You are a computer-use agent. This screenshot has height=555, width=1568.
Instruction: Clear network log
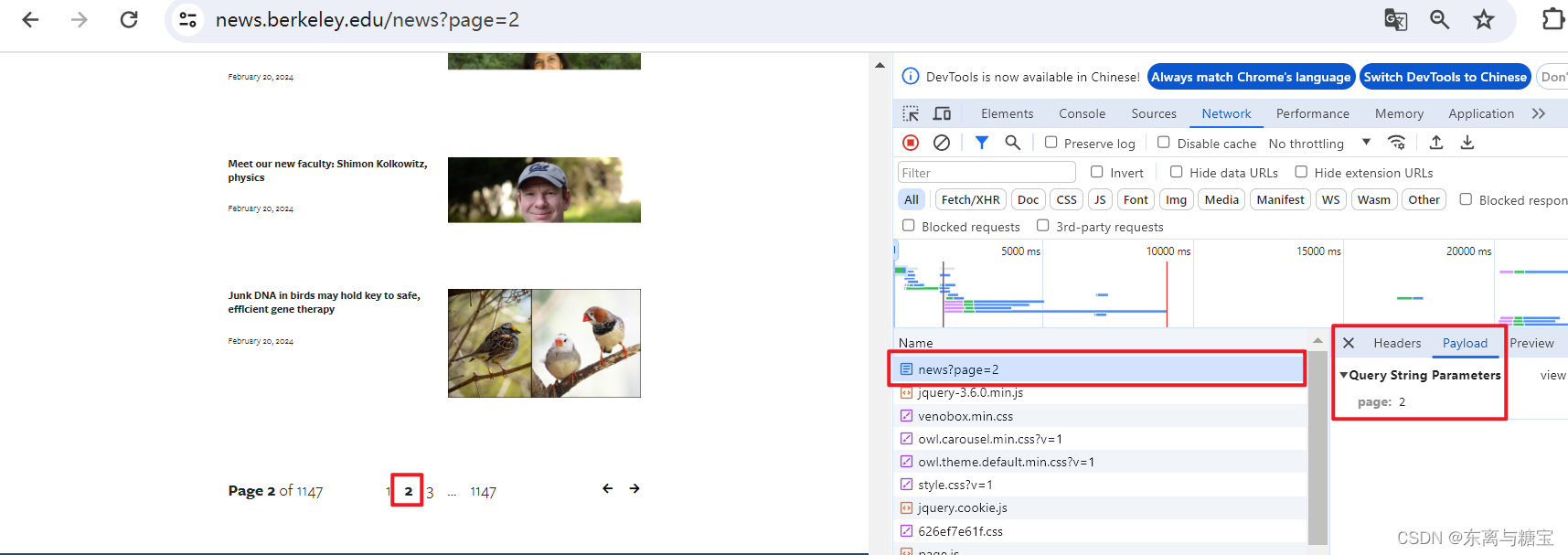[x=942, y=143]
